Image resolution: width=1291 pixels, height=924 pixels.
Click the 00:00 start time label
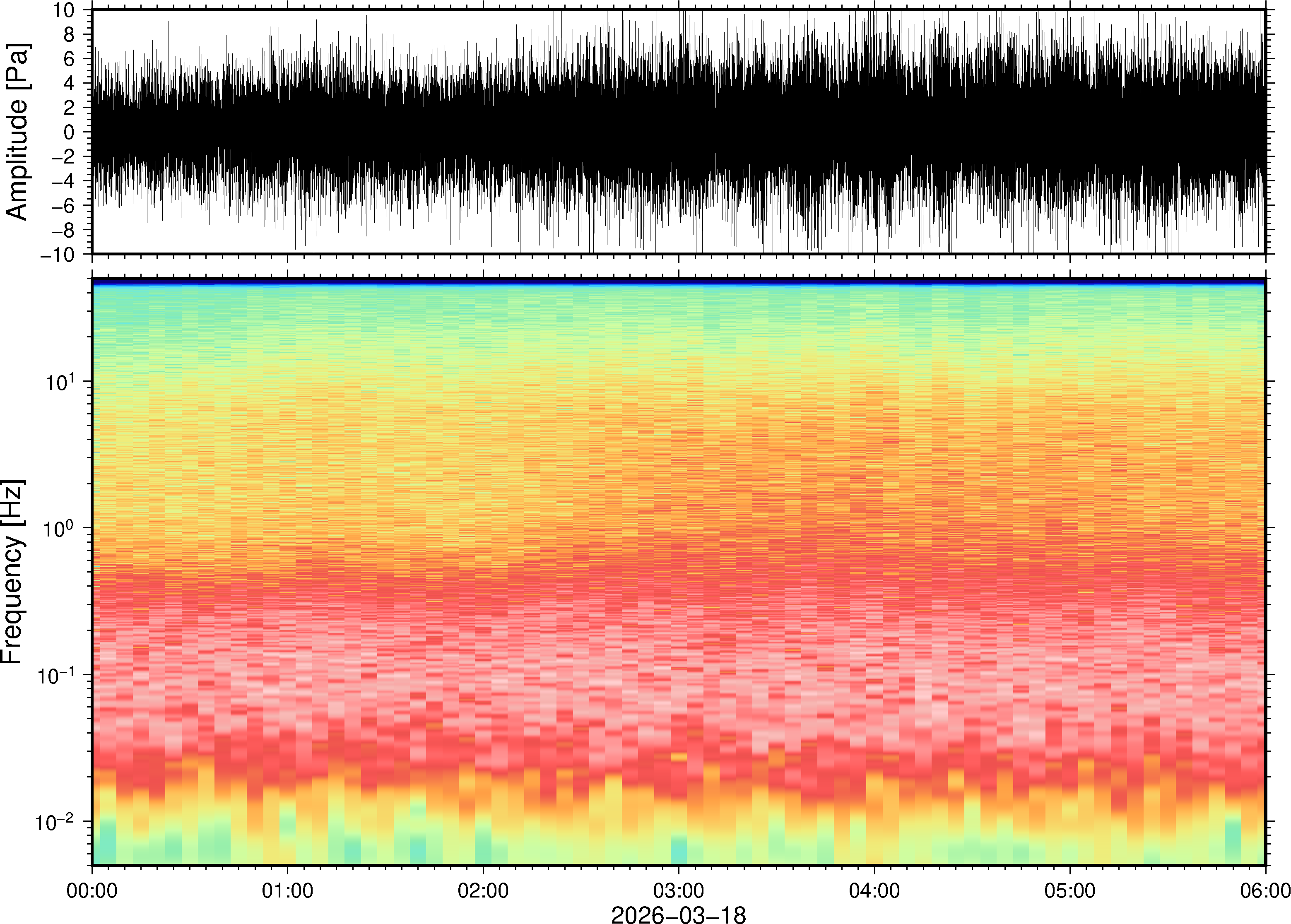[x=92, y=890]
